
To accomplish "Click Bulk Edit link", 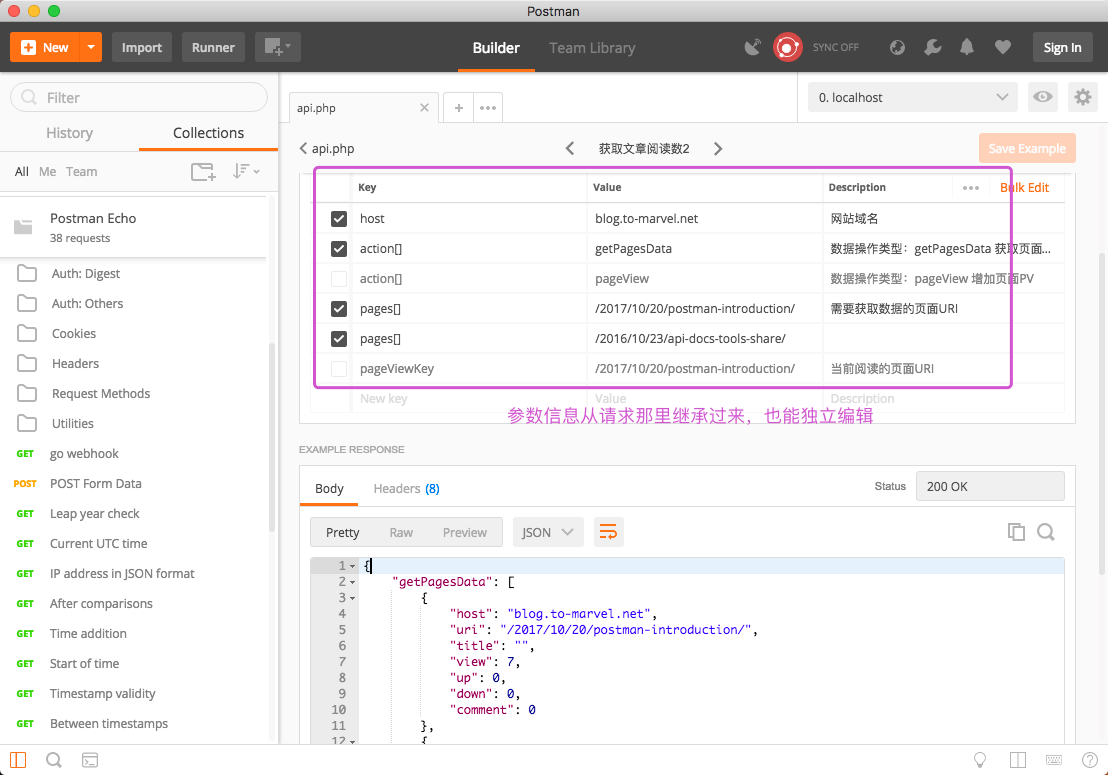I will pyautogui.click(x=1024, y=187).
